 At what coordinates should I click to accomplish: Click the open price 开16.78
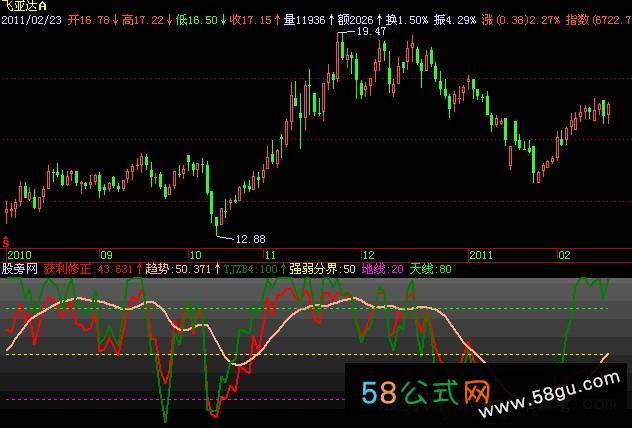pyautogui.click(x=88, y=20)
